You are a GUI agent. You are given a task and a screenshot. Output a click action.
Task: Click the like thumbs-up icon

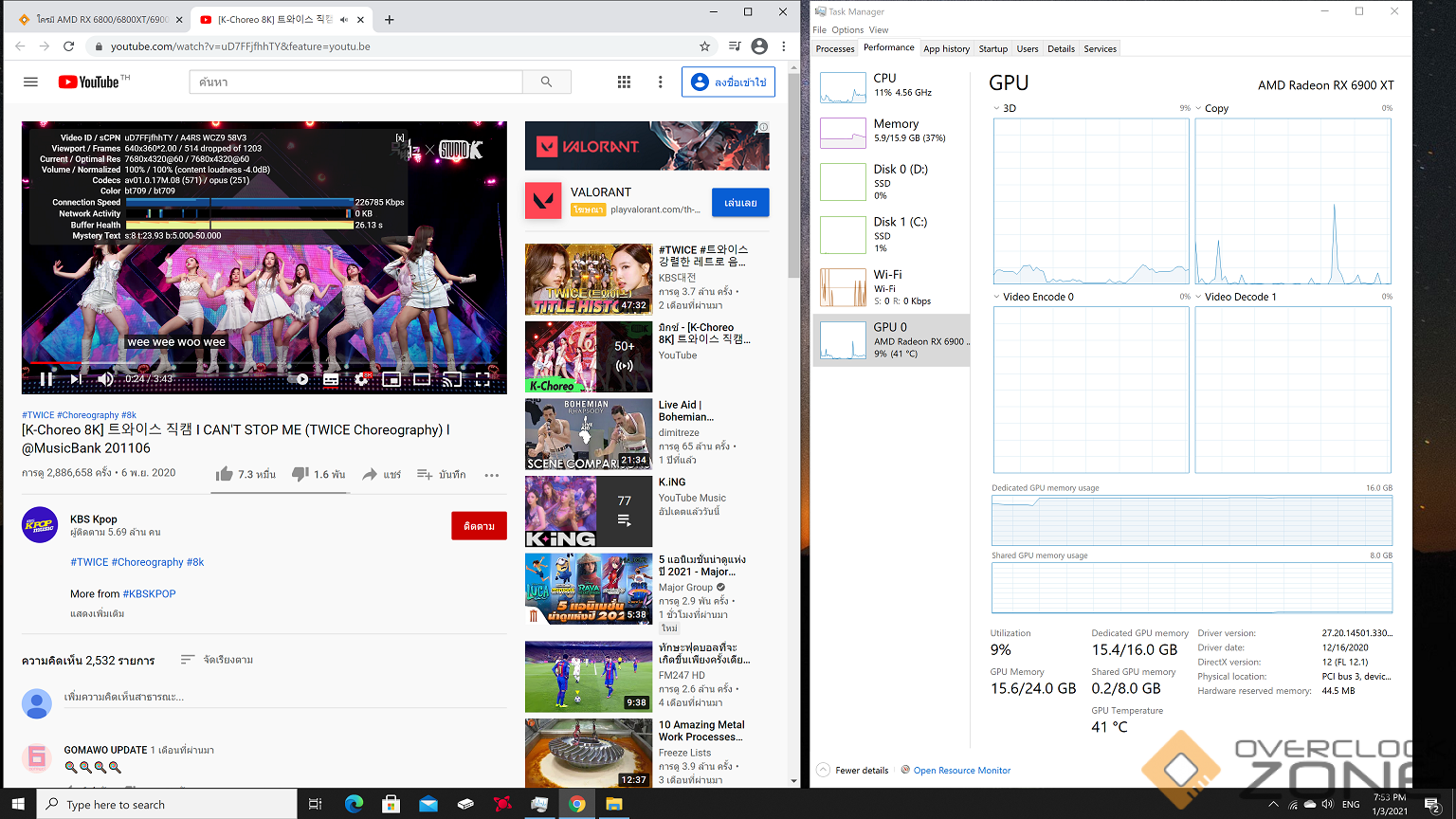(x=224, y=474)
